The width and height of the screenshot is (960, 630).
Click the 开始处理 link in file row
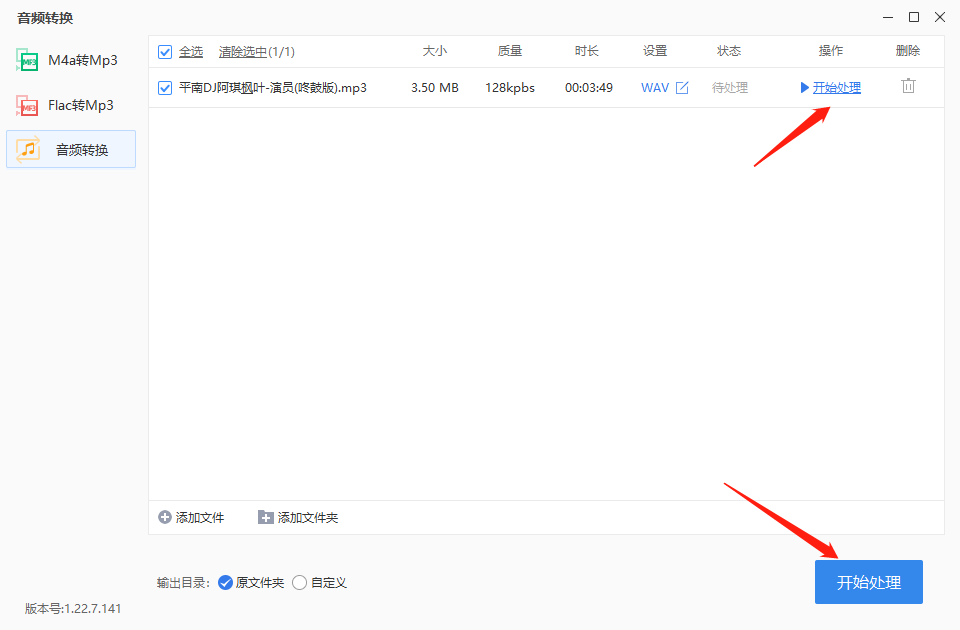click(x=836, y=88)
